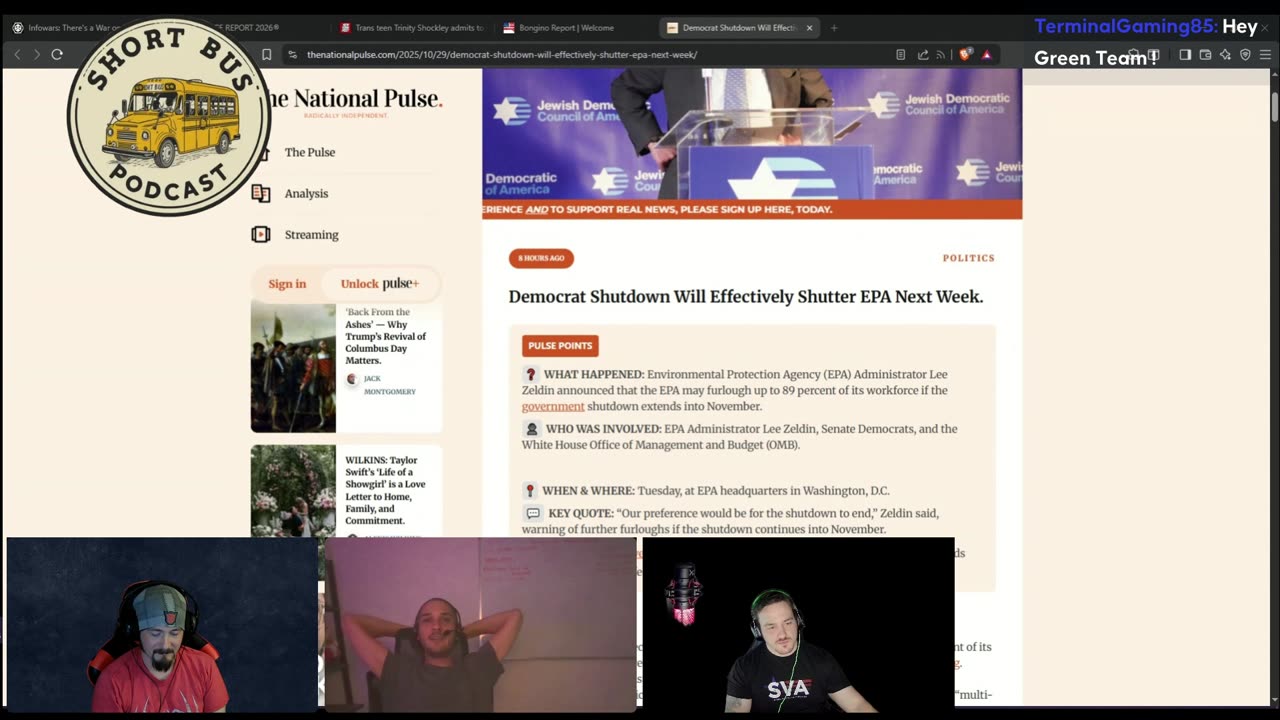Screen dimensions: 1280x720
Task: Click the Jewish Democratic Council article image
Action: [x=752, y=134]
